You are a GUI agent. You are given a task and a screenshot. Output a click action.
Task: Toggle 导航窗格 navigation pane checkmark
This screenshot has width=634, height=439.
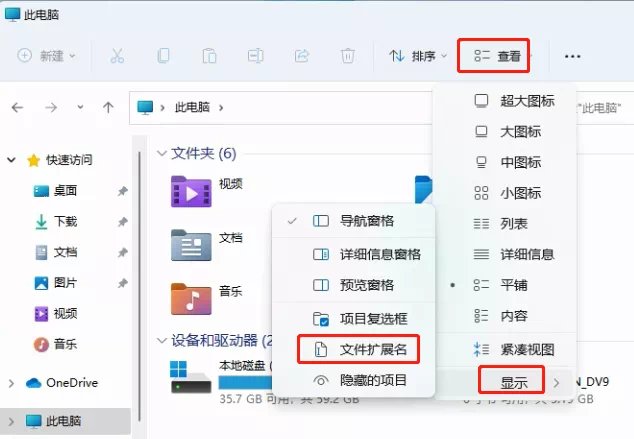point(353,221)
